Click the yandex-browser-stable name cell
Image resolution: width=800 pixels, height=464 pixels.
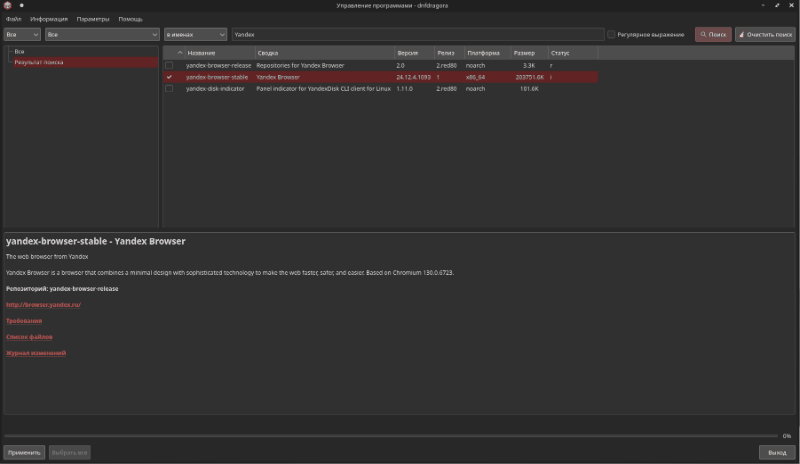217,77
